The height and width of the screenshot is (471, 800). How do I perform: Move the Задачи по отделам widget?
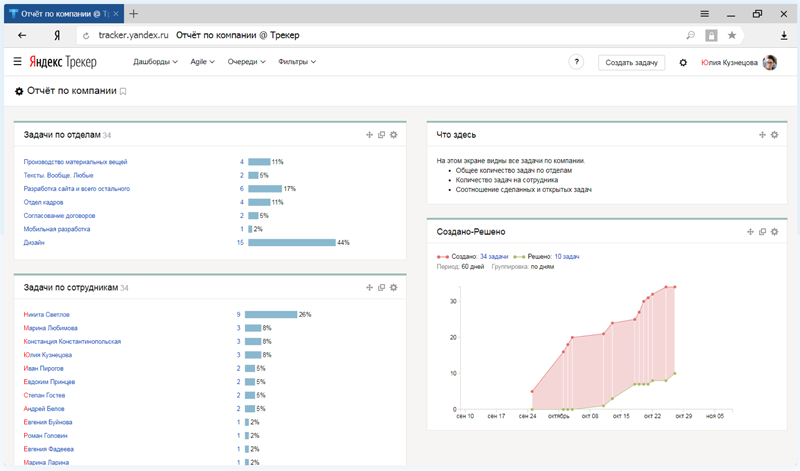pos(369,135)
